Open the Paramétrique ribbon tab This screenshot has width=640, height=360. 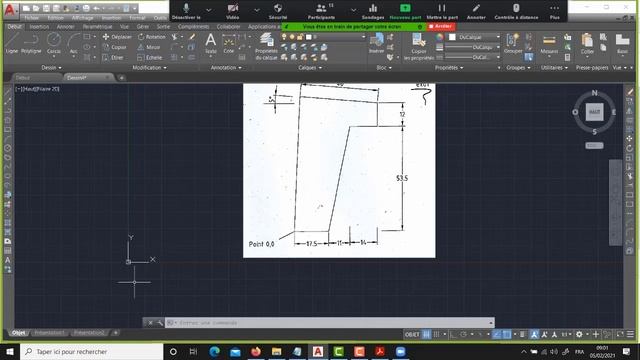click(x=97, y=27)
